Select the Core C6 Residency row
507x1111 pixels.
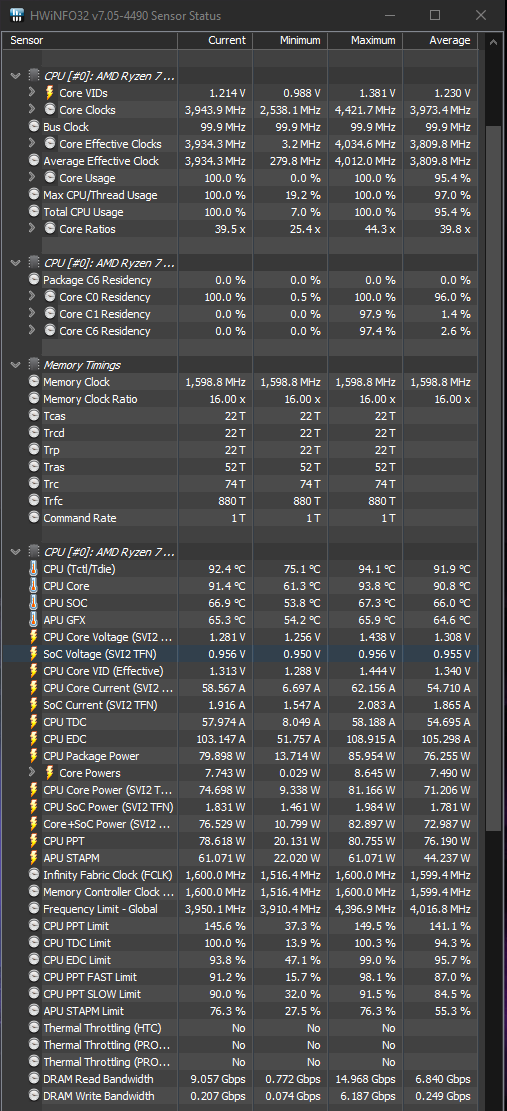coord(241,331)
